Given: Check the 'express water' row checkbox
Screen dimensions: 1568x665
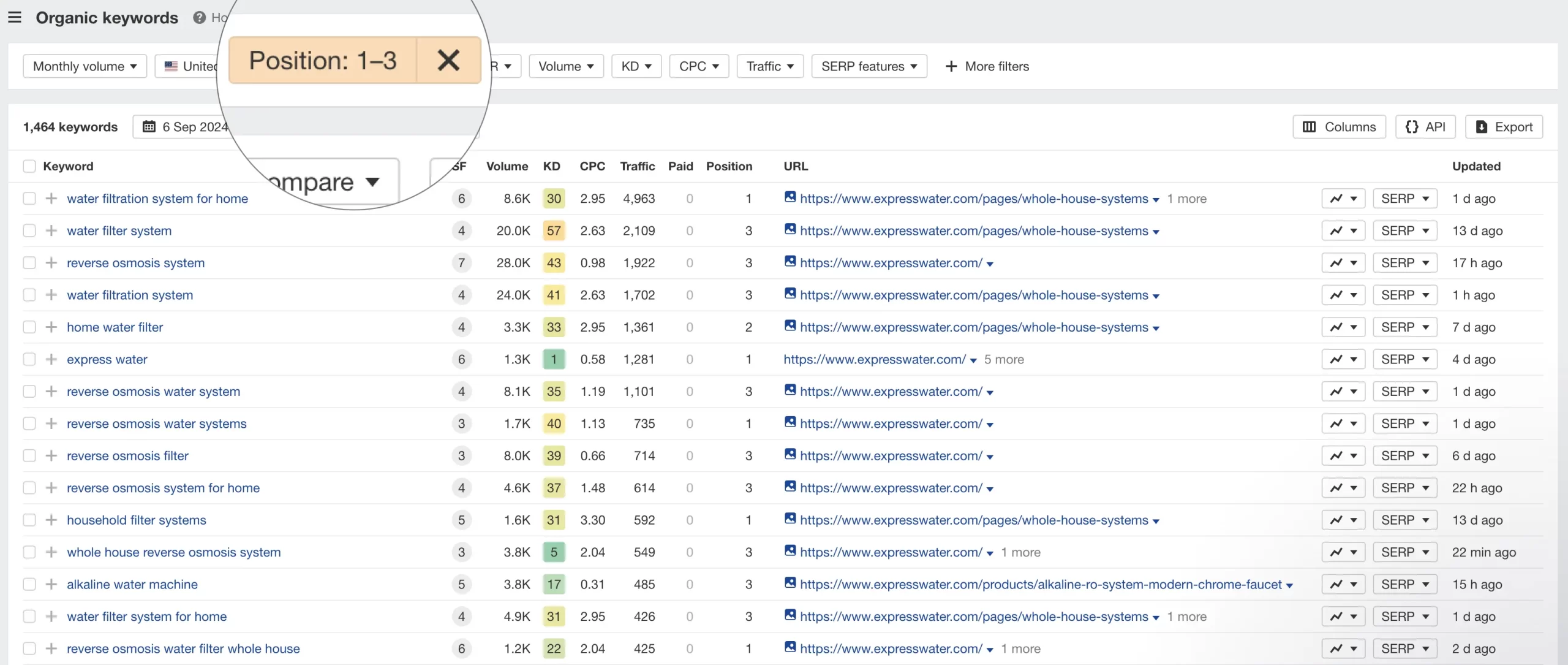Looking at the screenshot, I should click(29, 359).
